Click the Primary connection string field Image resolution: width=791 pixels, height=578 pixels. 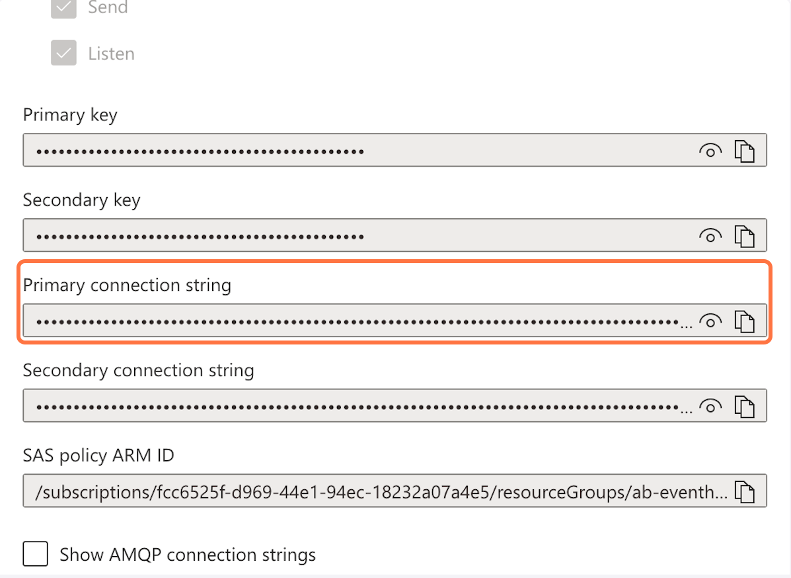[x=350, y=321]
